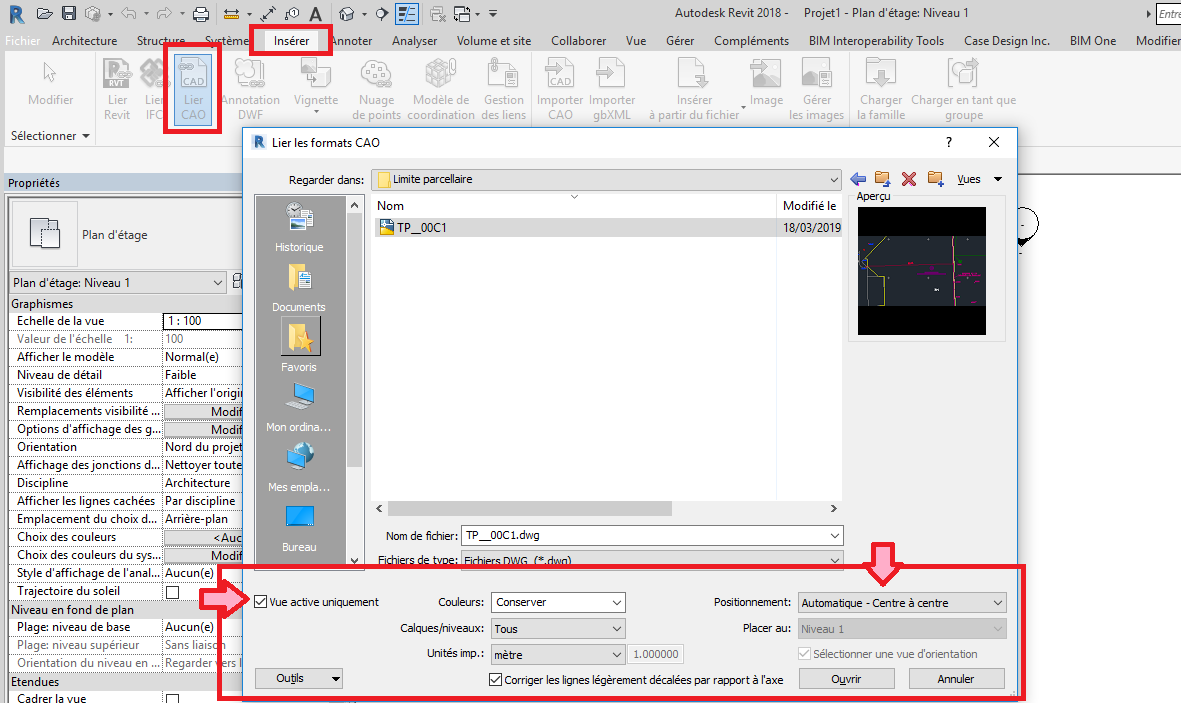Viewport: 1181px width, 703px height.
Task: Save the project with the floppy disk icon
Action: [69, 14]
